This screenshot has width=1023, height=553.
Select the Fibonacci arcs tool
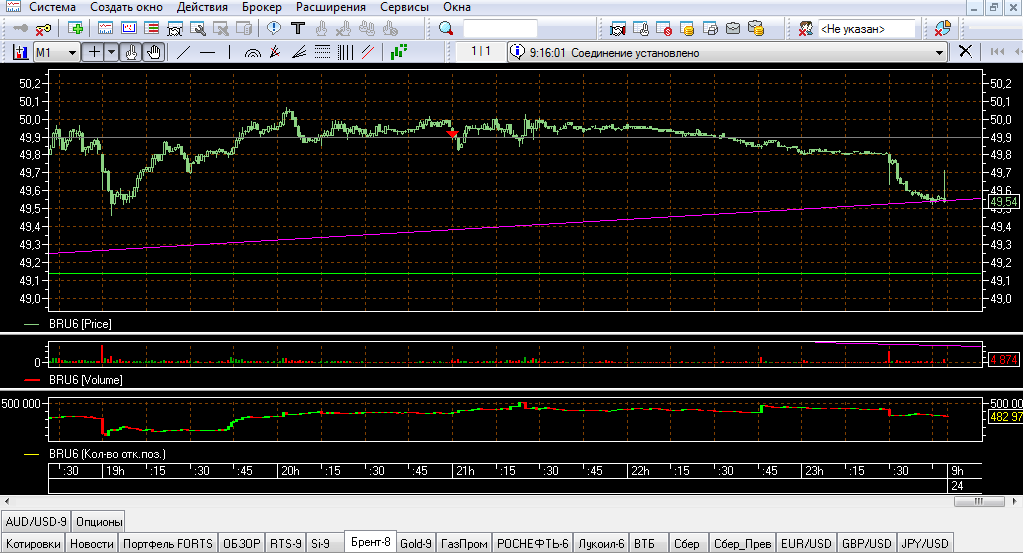(x=252, y=52)
